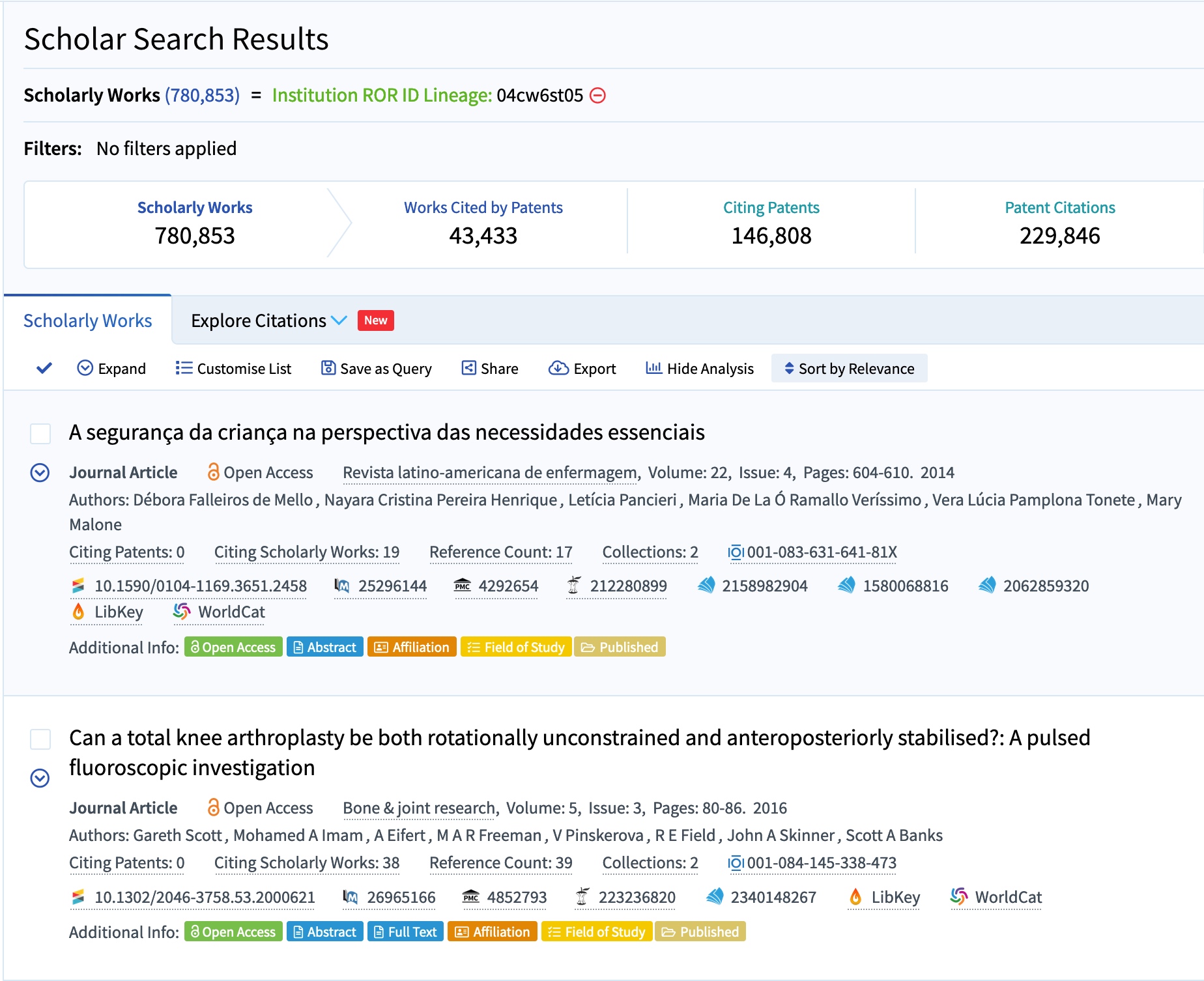Click the Save as Query disk icon
Viewport: 1204px width, 981px height.
coord(328,368)
